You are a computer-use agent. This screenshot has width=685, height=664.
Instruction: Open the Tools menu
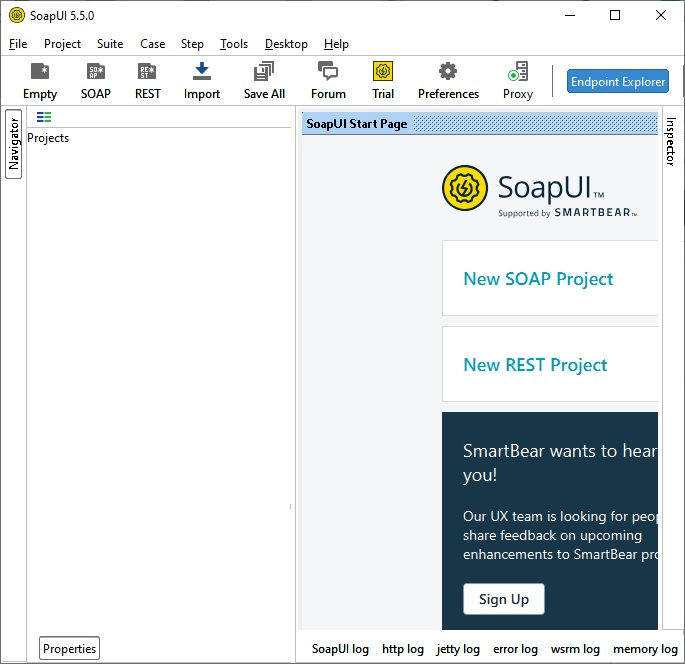(x=234, y=44)
